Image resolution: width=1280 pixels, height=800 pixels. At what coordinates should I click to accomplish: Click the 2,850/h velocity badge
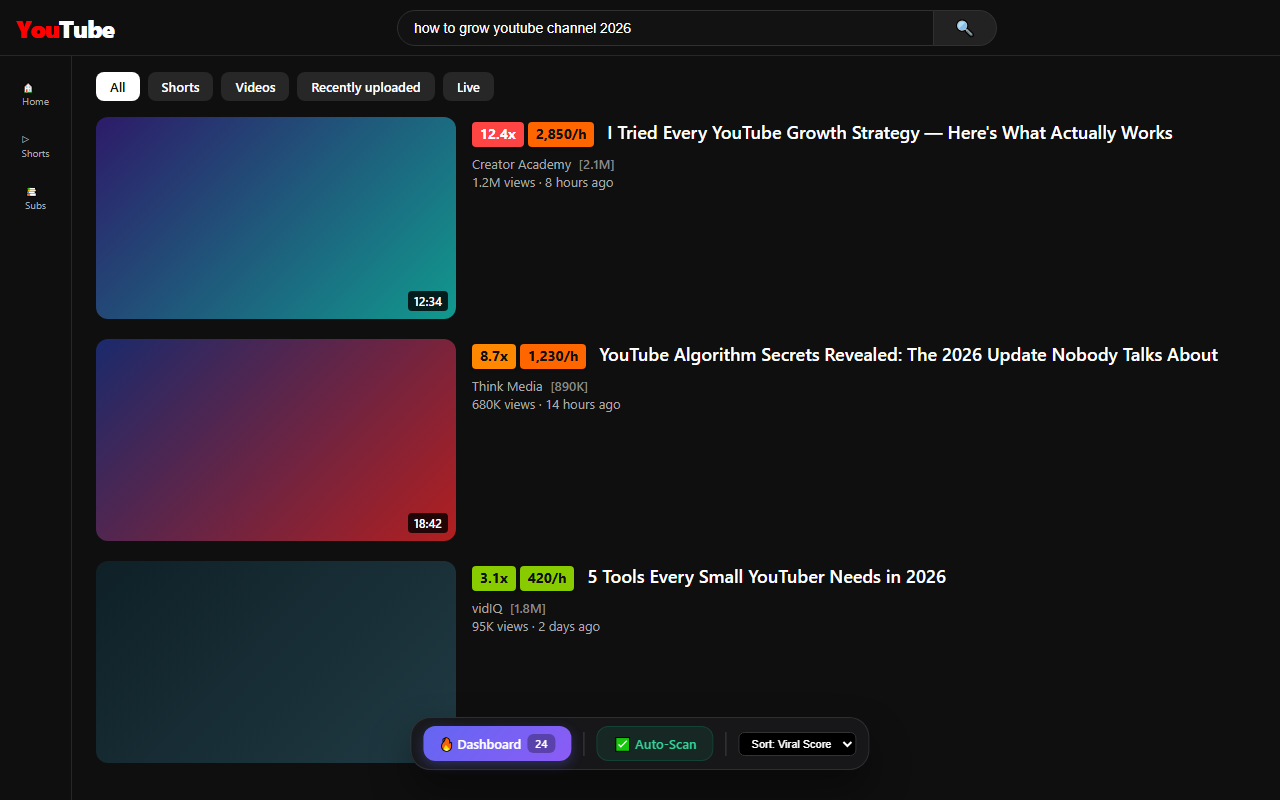point(560,134)
